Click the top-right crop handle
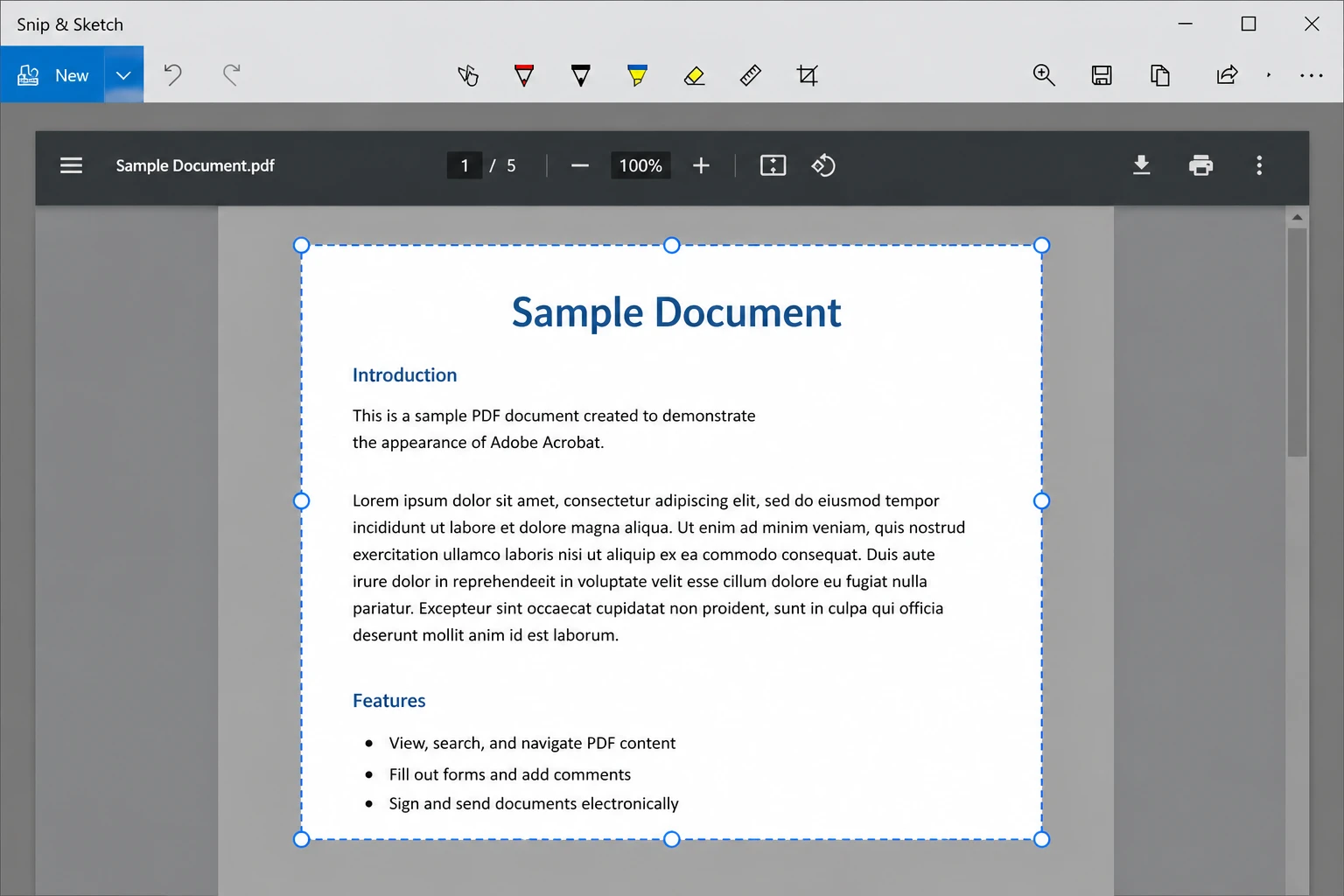The height and width of the screenshot is (896, 1344). pos(1041,245)
